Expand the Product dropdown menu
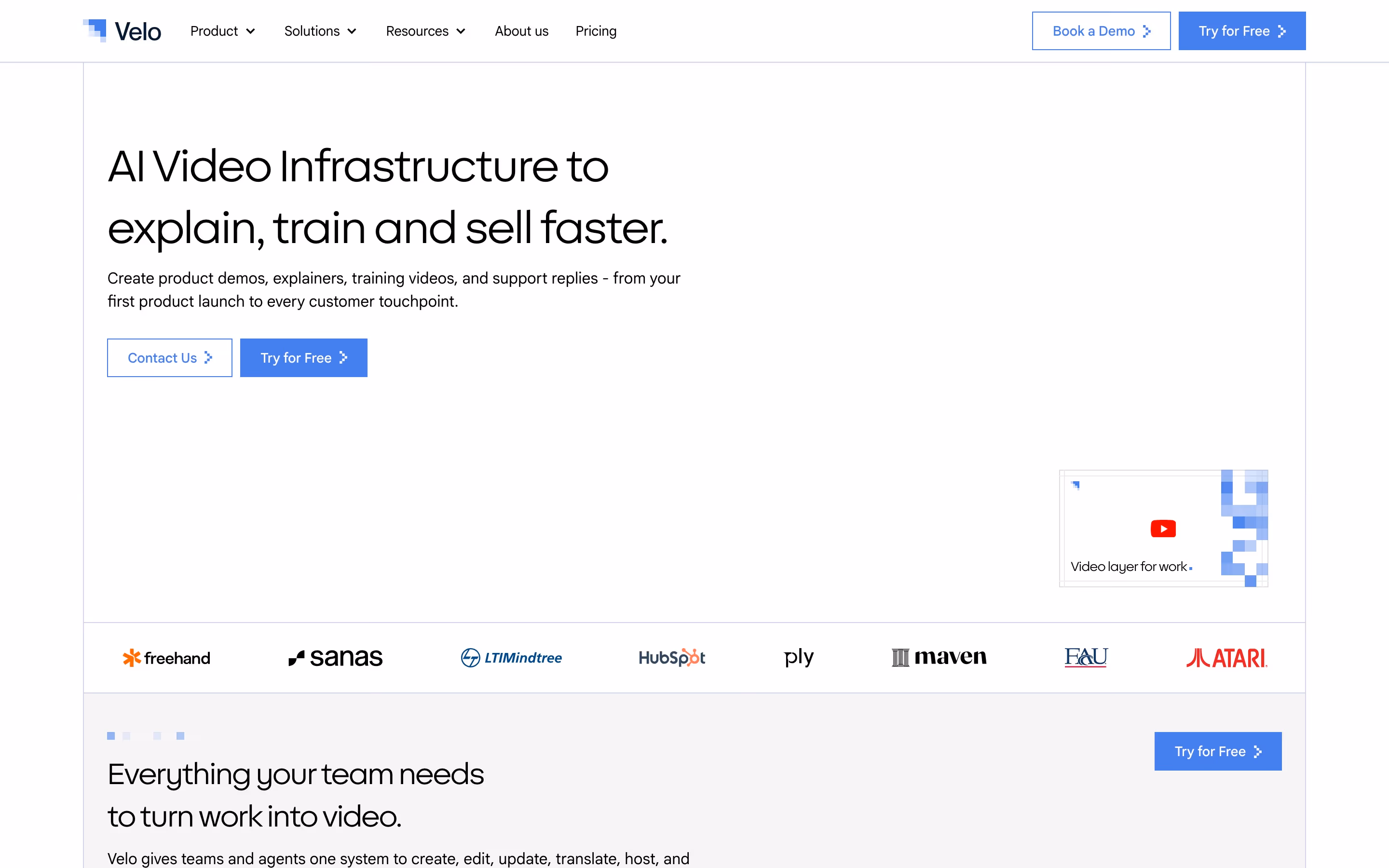 tap(223, 31)
